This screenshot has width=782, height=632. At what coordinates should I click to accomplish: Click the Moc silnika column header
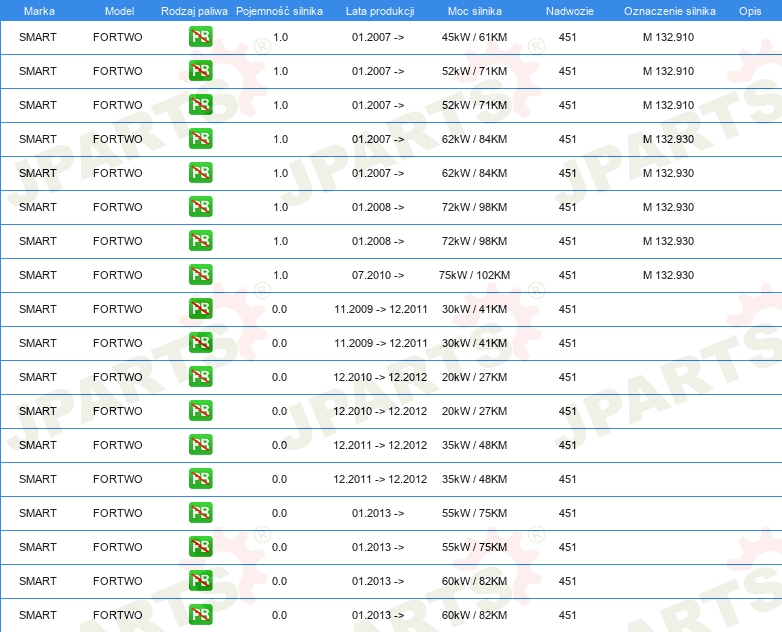tap(474, 11)
